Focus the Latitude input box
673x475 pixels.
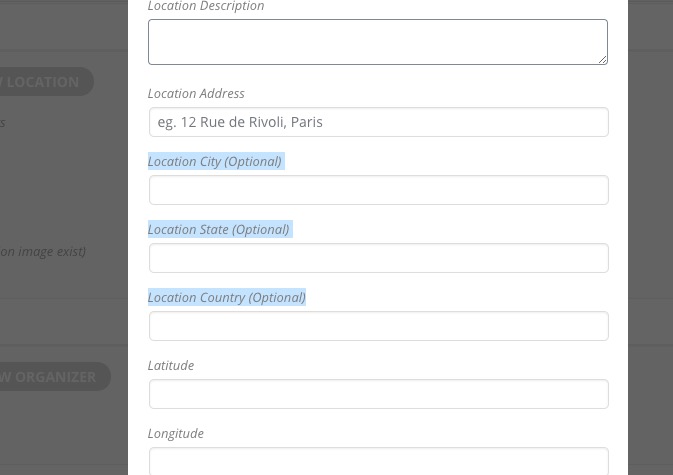click(x=378, y=394)
